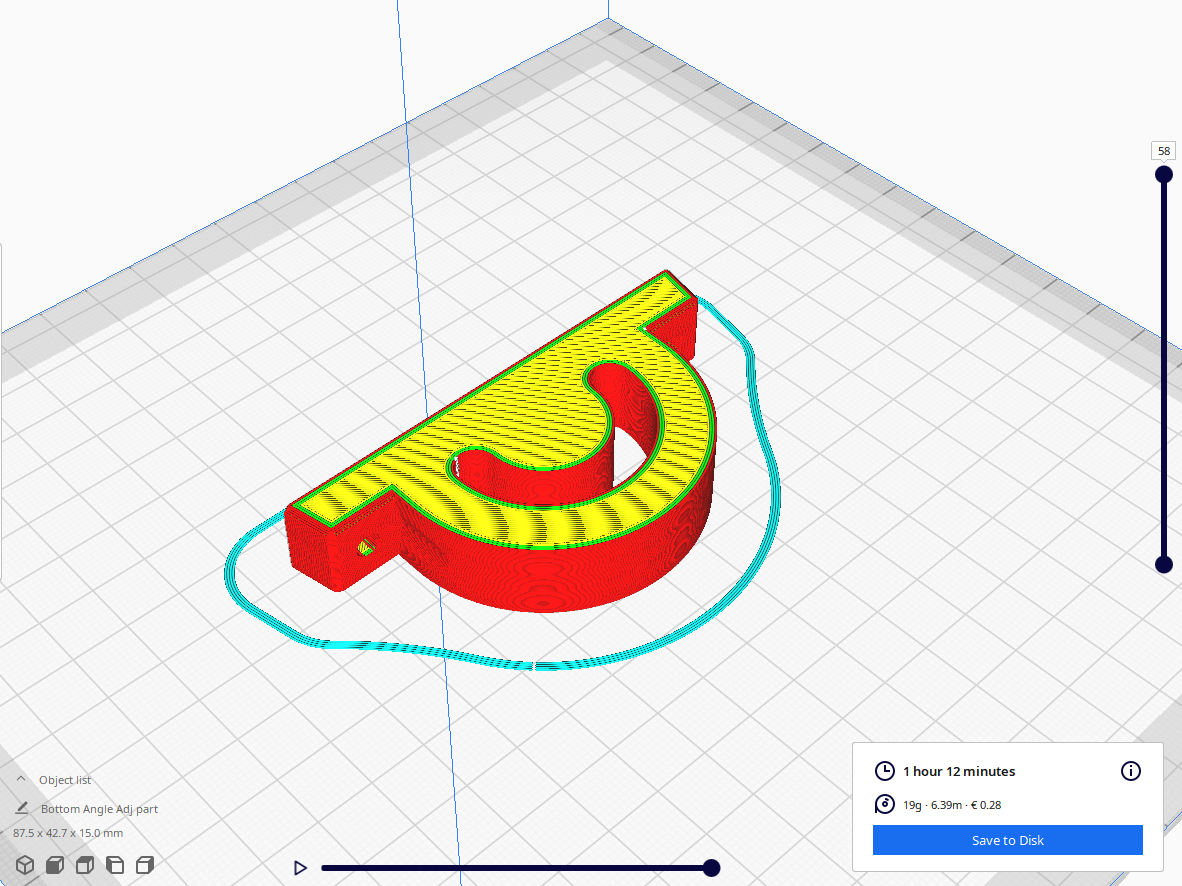The width and height of the screenshot is (1182, 886).
Task: Click the "87.5 x 42.7 x 15.0 mm" dimensions
Action: [x=68, y=833]
